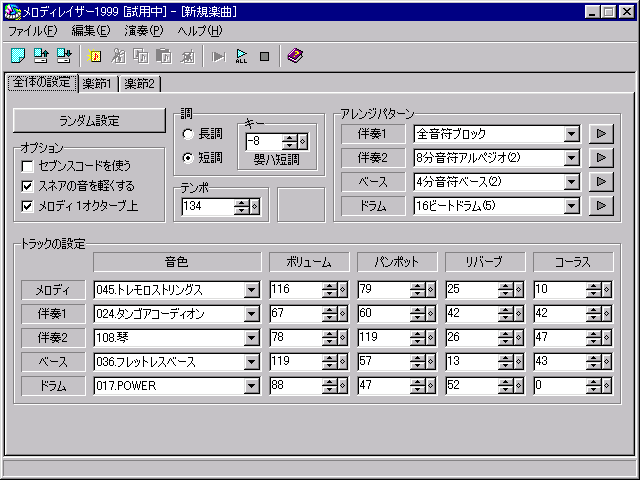The width and height of the screenshot is (640, 480).
Task: Select the 長調 radio button
Action: pos(188,134)
